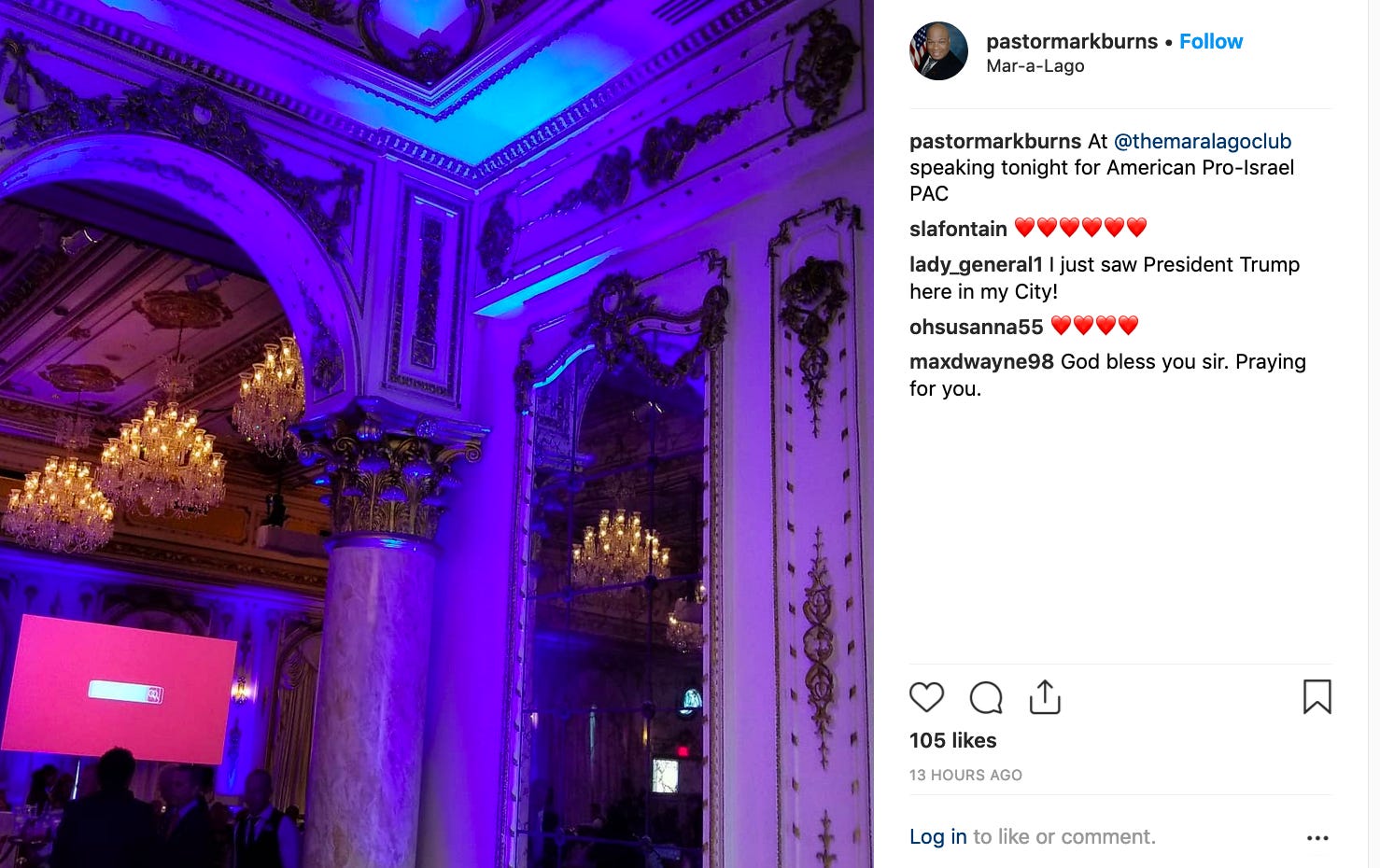Open the lady_general1 commenter profile
Image resolution: width=1380 pixels, height=868 pixels.
976,265
